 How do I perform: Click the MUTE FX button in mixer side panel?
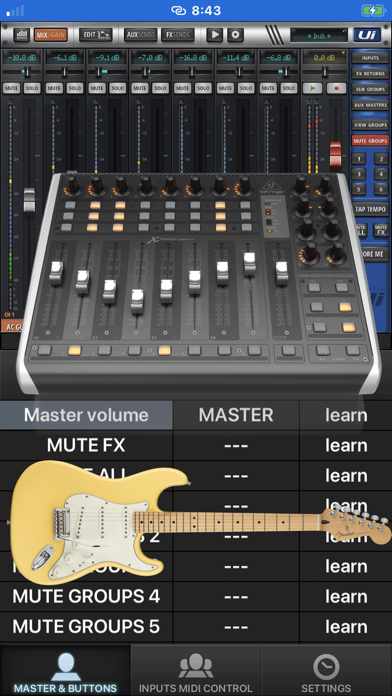coord(381,230)
